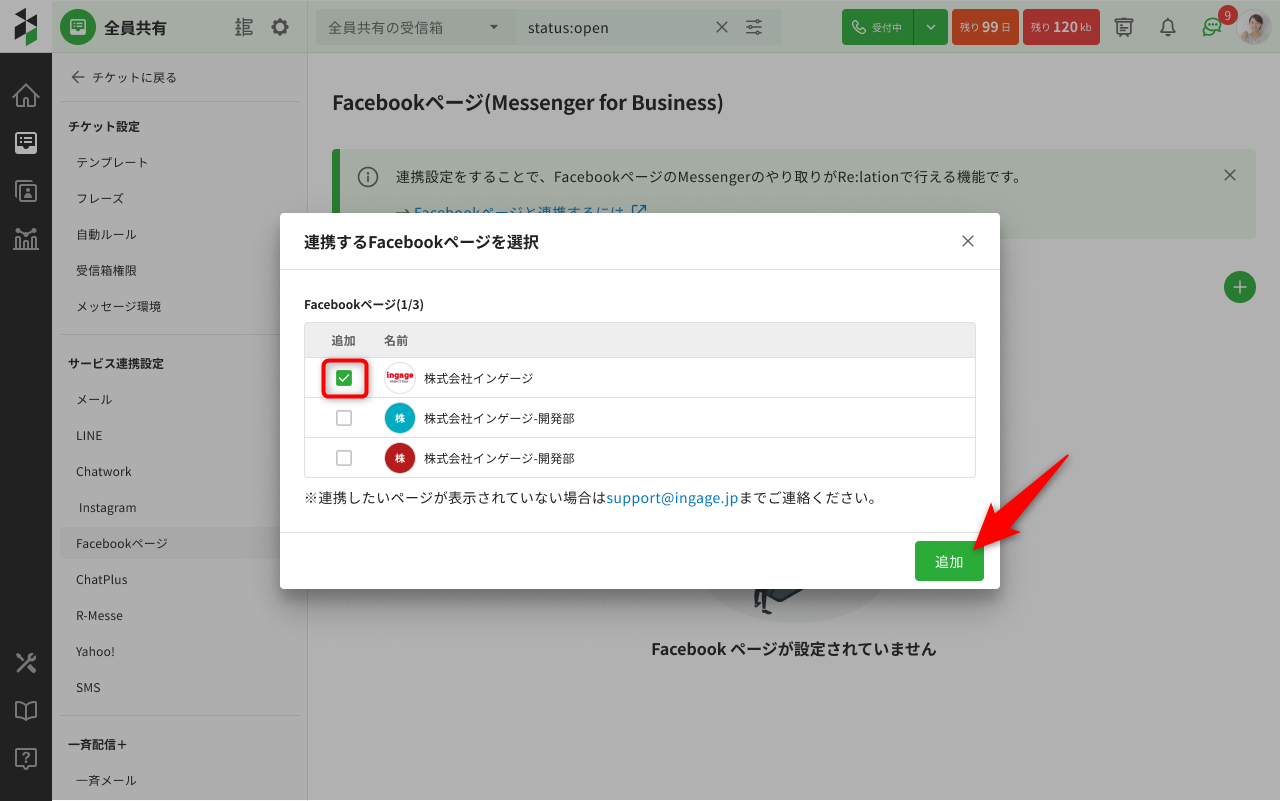The width and height of the screenshot is (1280, 801).
Task: Open the dropdown arrow beside 受付中
Action: 930,27
